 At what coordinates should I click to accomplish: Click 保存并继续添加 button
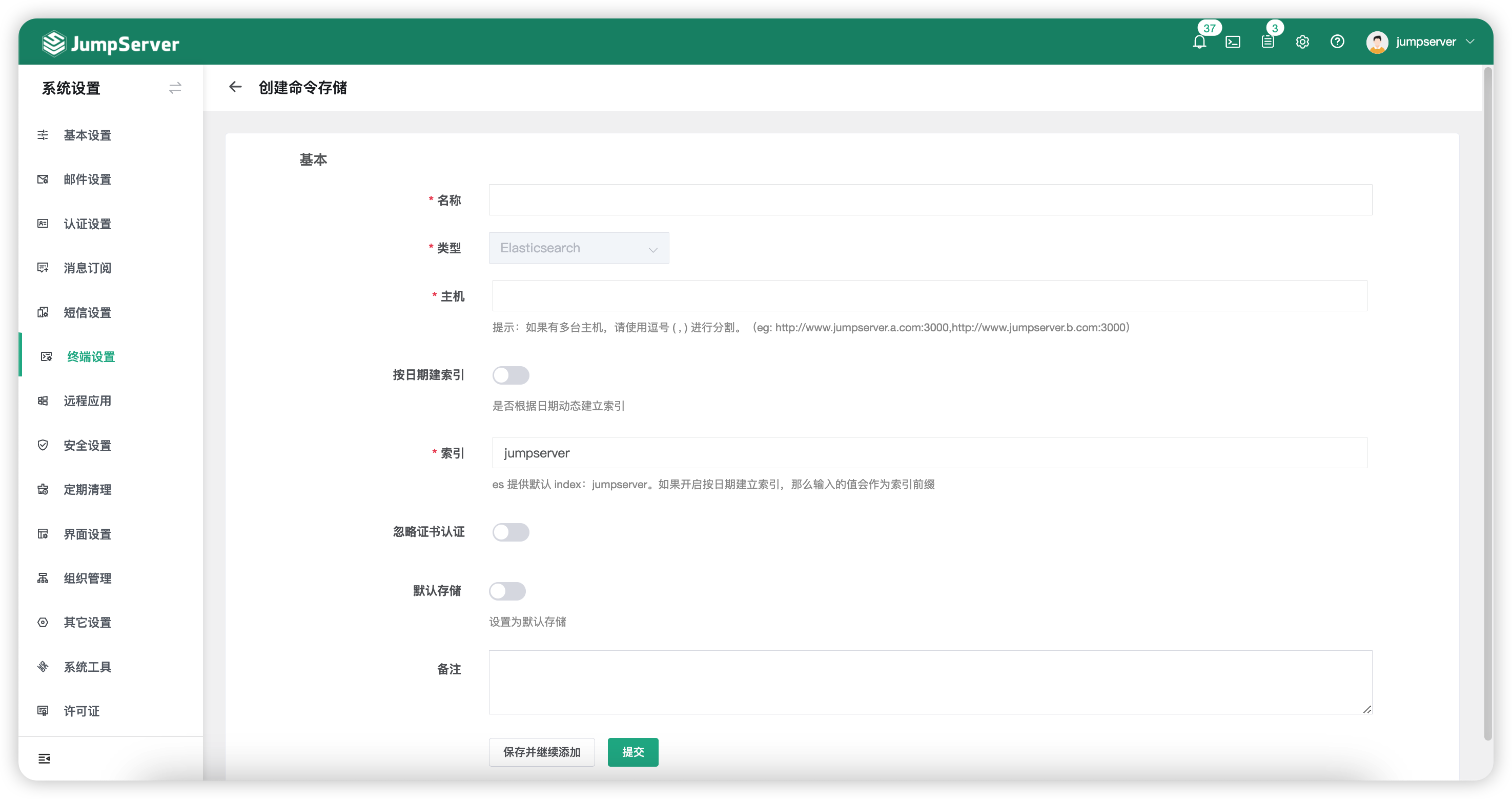coord(541,752)
